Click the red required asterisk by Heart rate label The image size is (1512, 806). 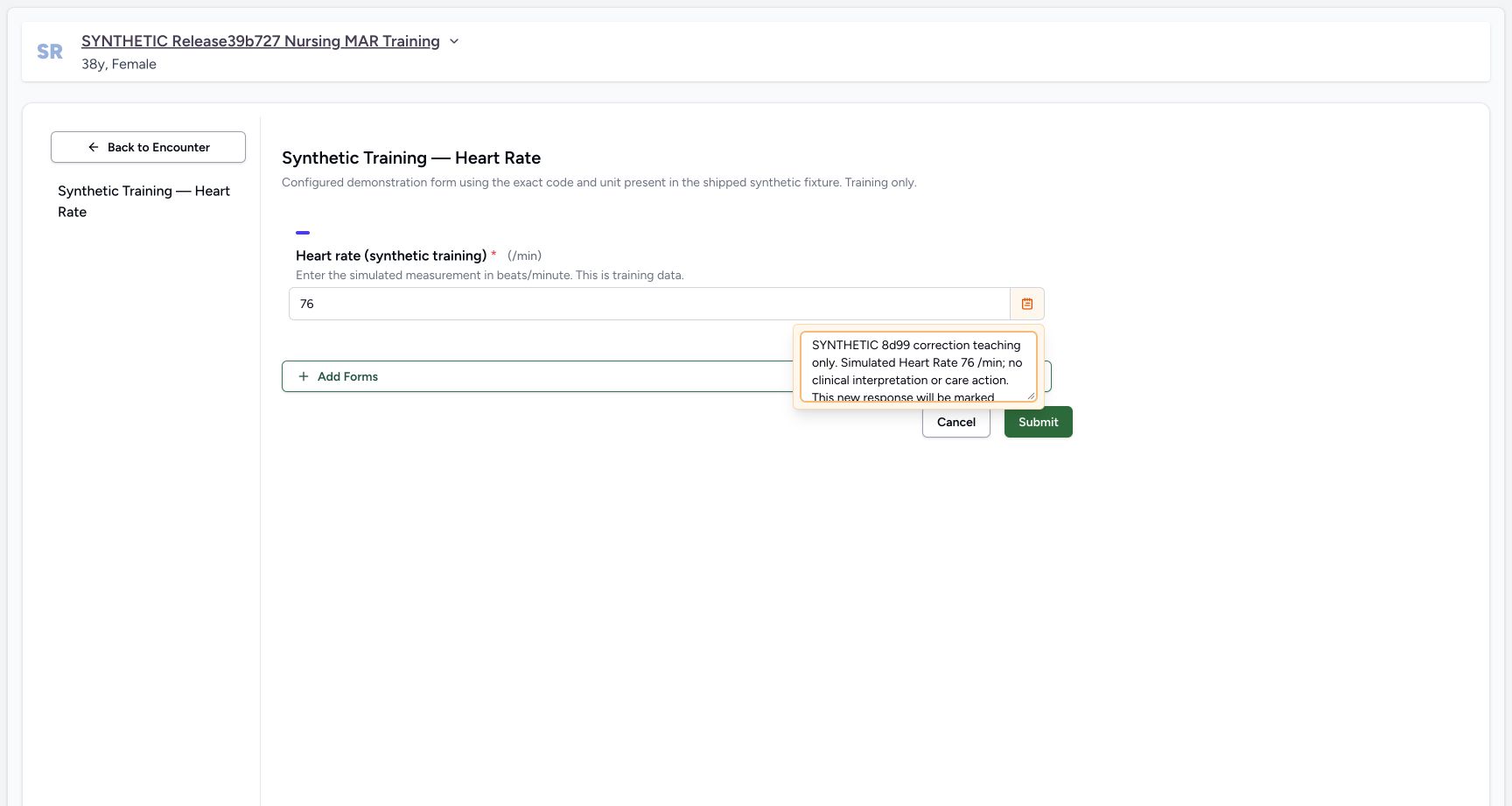tap(493, 254)
